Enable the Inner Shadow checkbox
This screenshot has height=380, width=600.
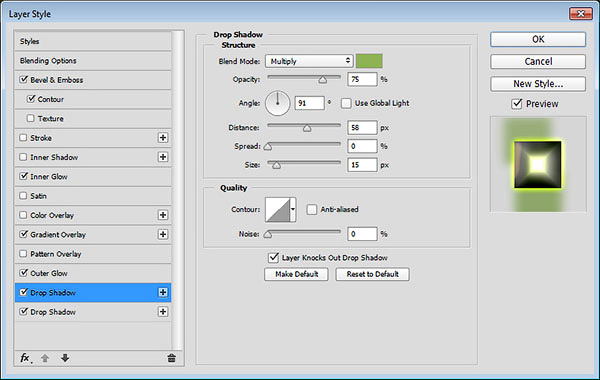tap(23, 157)
